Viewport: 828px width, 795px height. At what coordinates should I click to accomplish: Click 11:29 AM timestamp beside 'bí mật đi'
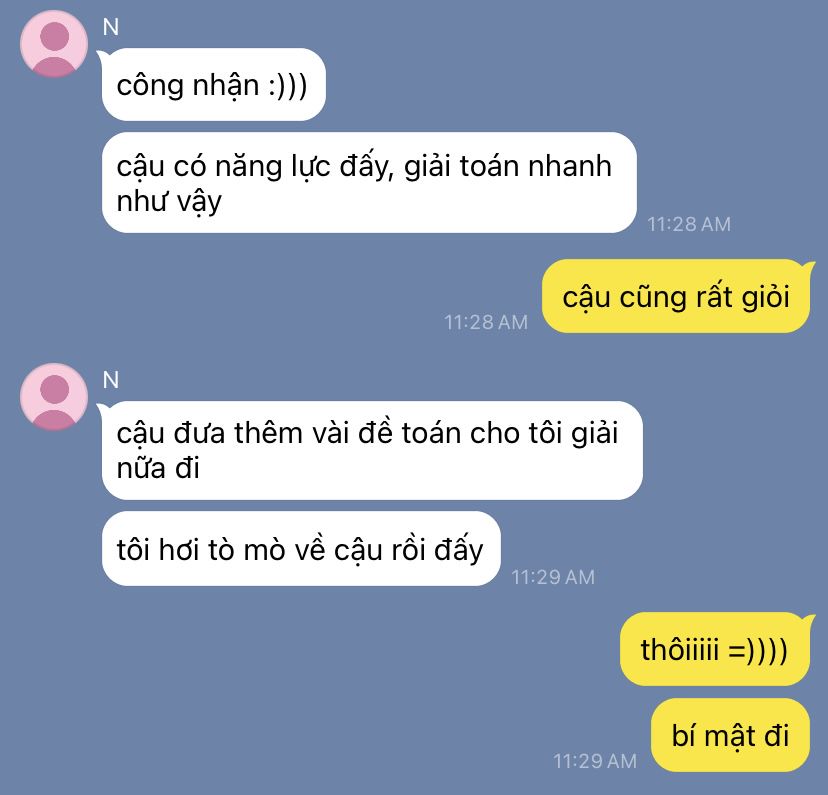pos(595,761)
